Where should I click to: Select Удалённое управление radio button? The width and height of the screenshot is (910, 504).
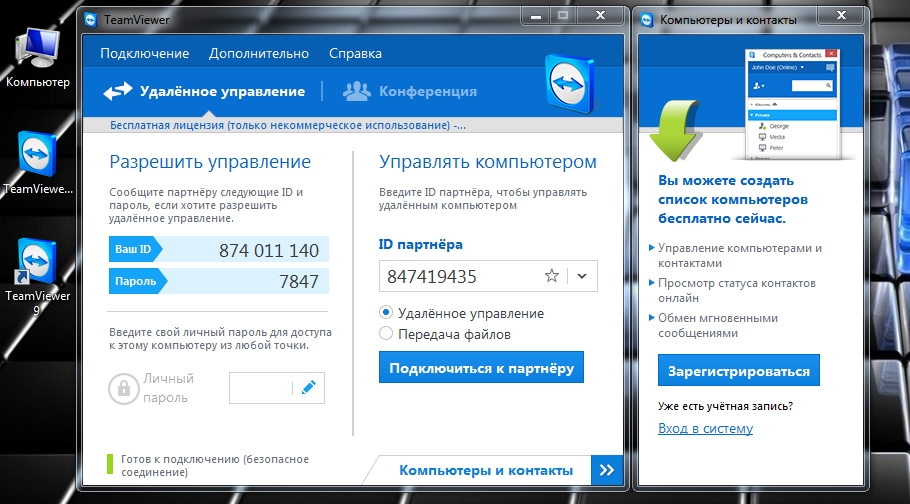(386, 313)
